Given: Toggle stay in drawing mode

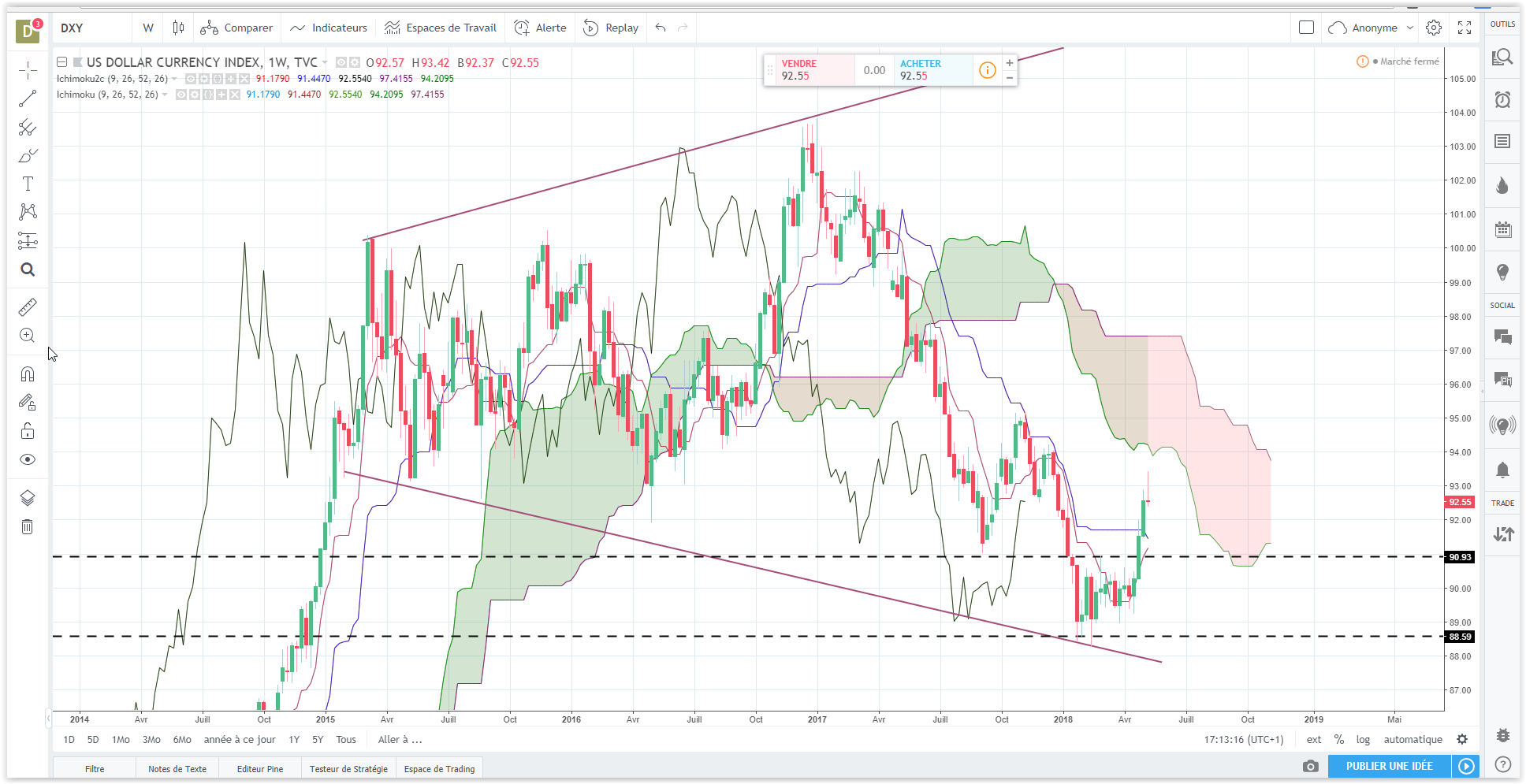Looking at the screenshot, I should [x=28, y=403].
